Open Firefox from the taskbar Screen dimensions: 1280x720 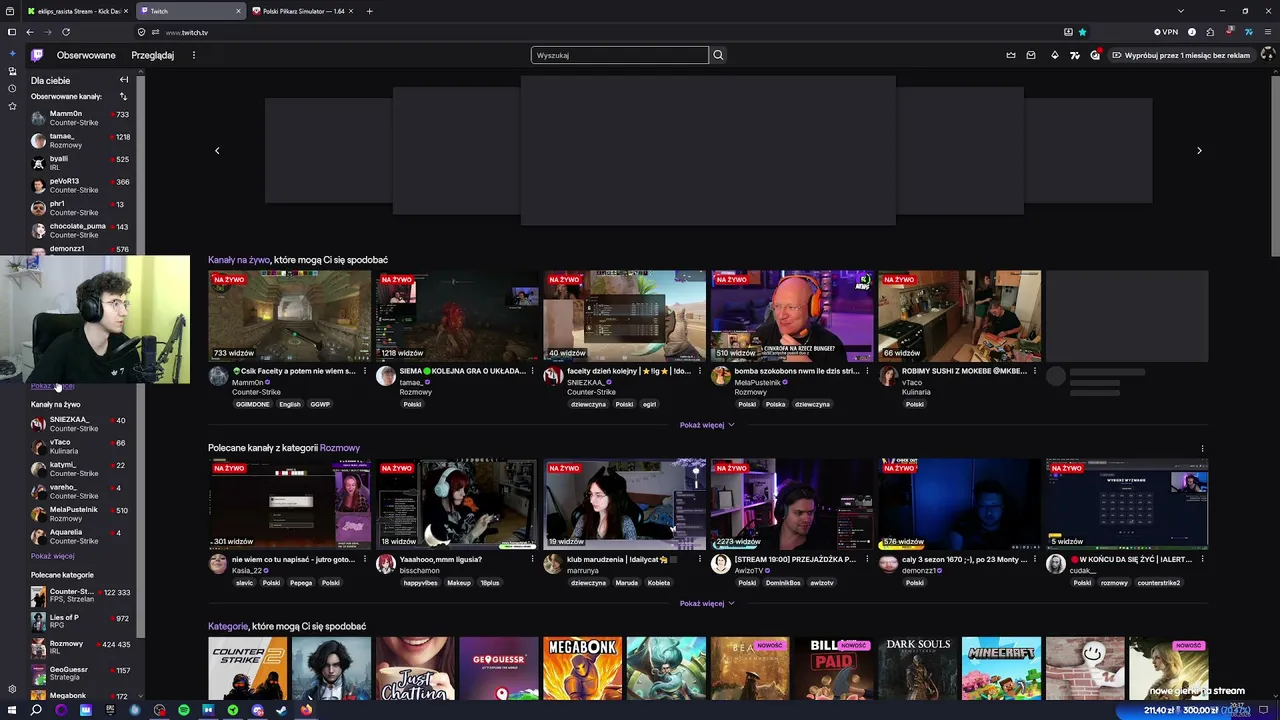coord(306,710)
